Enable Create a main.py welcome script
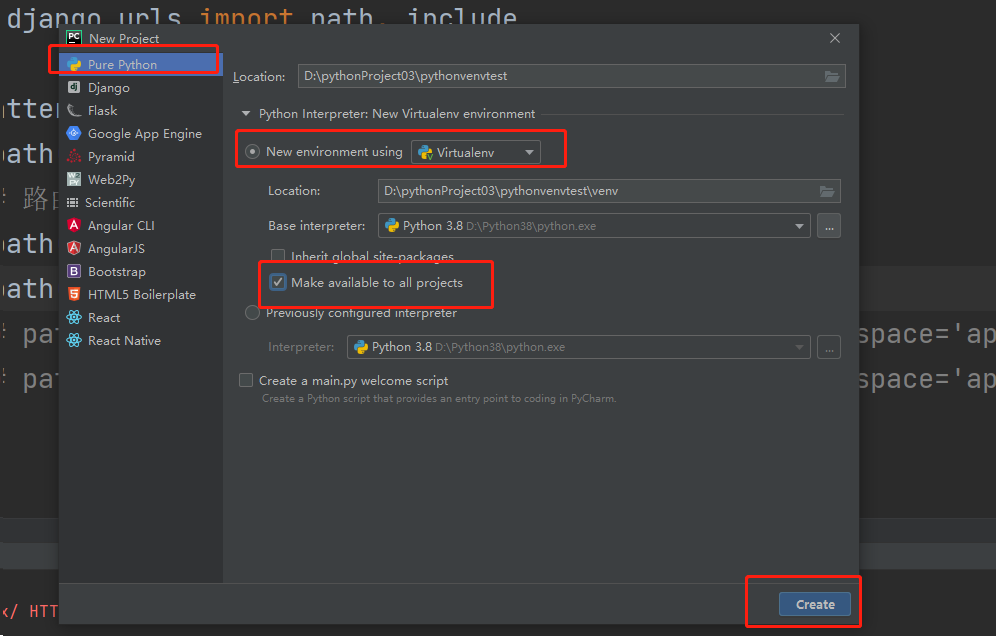 tap(246, 380)
